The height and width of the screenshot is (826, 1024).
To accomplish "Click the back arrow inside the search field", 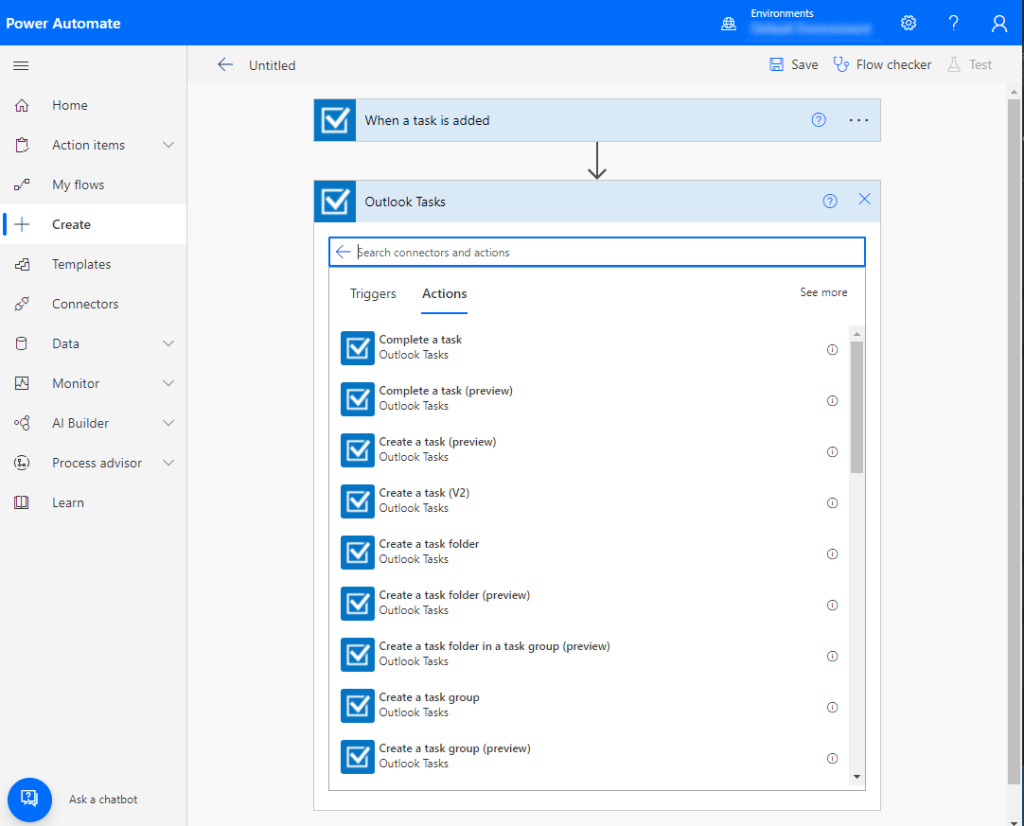I will pos(344,252).
